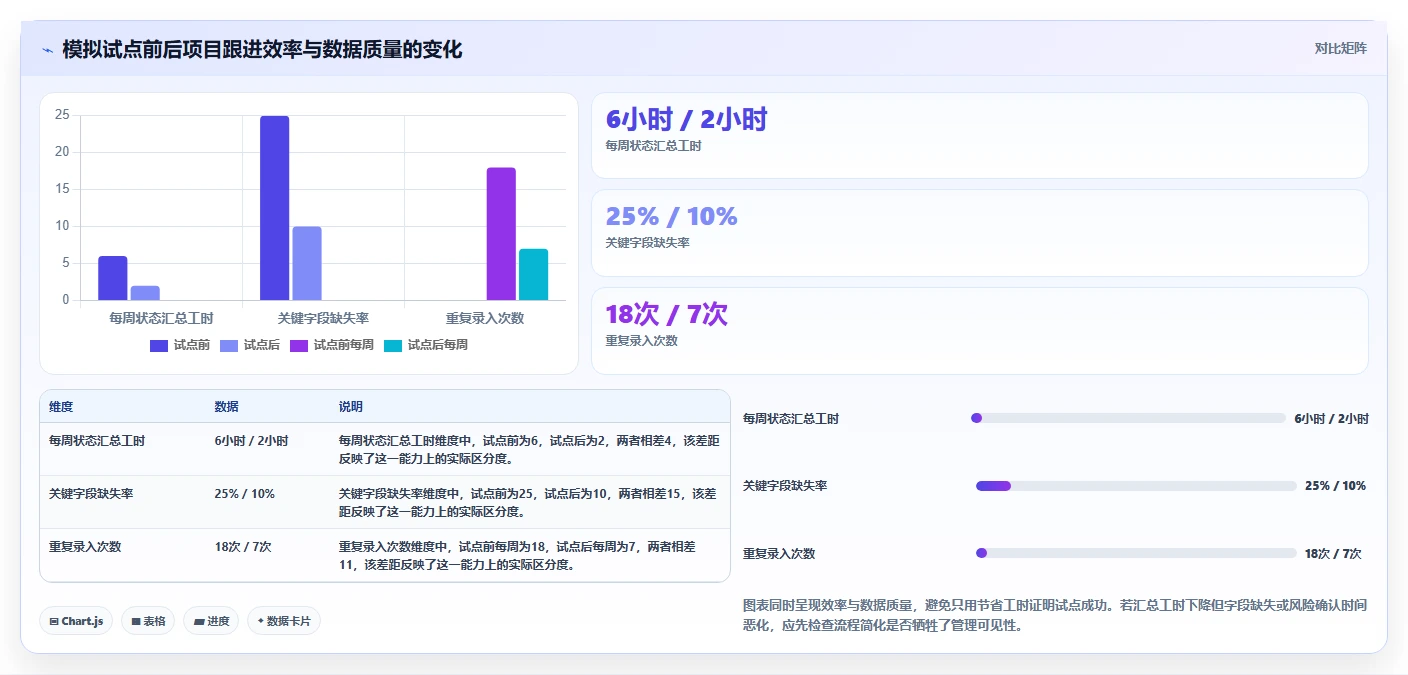Click the lightning icon beside the header title
This screenshot has width=1408, height=675.
[47, 50]
